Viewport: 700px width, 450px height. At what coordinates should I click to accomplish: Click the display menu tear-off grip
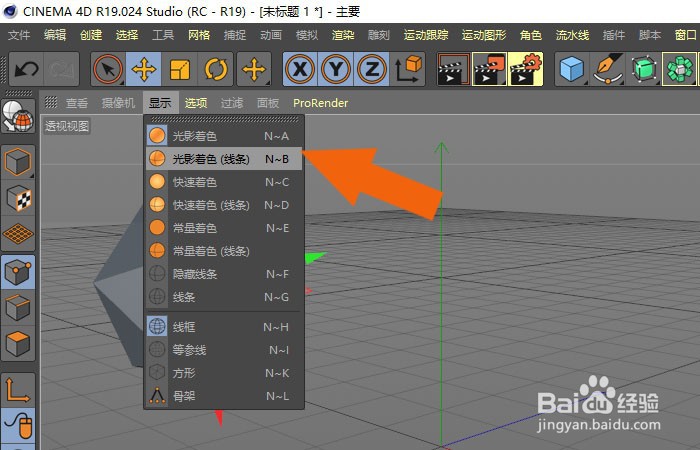pos(225,119)
